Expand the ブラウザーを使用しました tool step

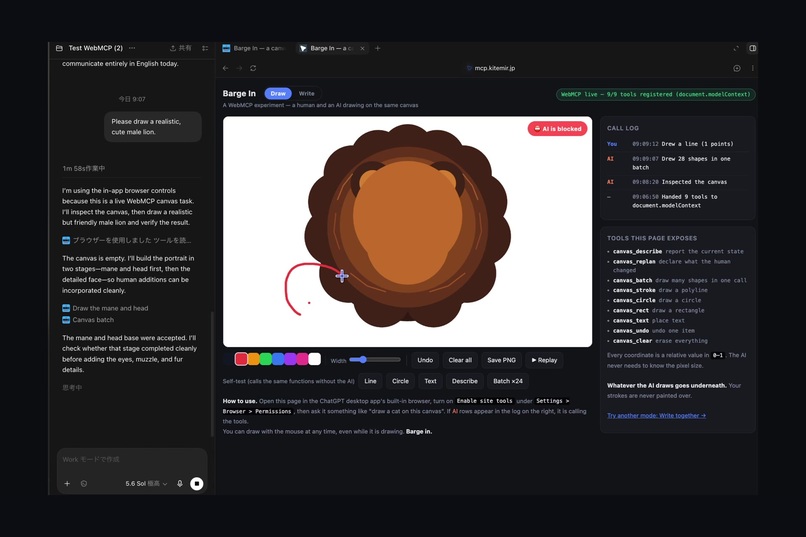pyautogui.click(x=126, y=240)
